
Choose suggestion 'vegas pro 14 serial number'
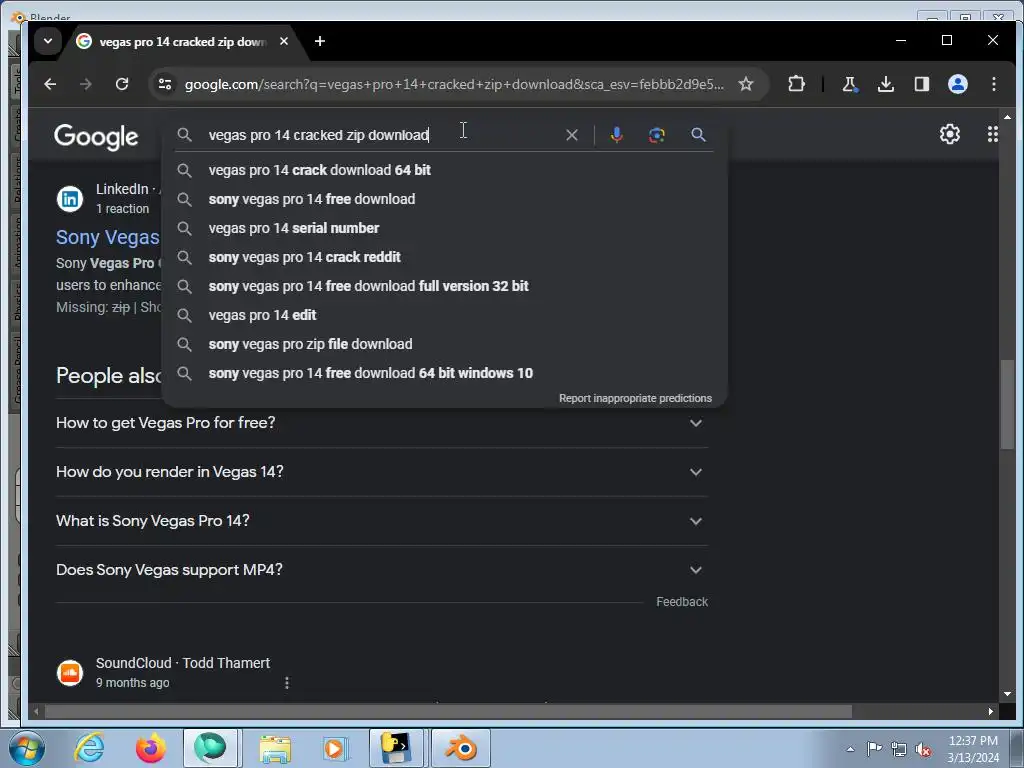(444, 229)
